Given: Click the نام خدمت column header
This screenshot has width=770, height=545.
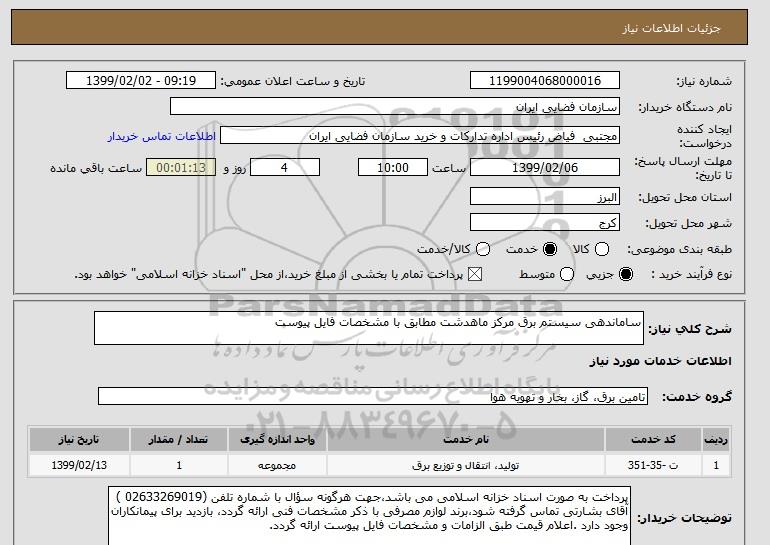Looking at the screenshot, I should tap(466, 439).
